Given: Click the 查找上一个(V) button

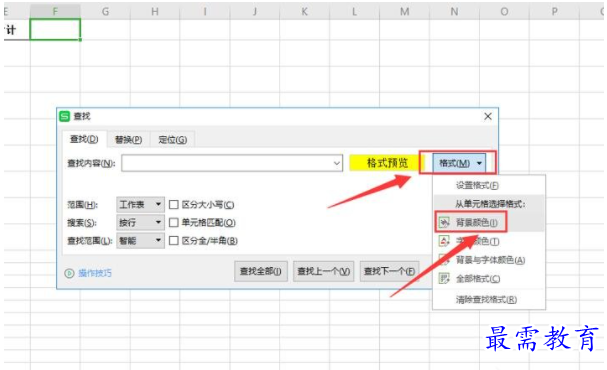Looking at the screenshot, I should tap(324, 271).
